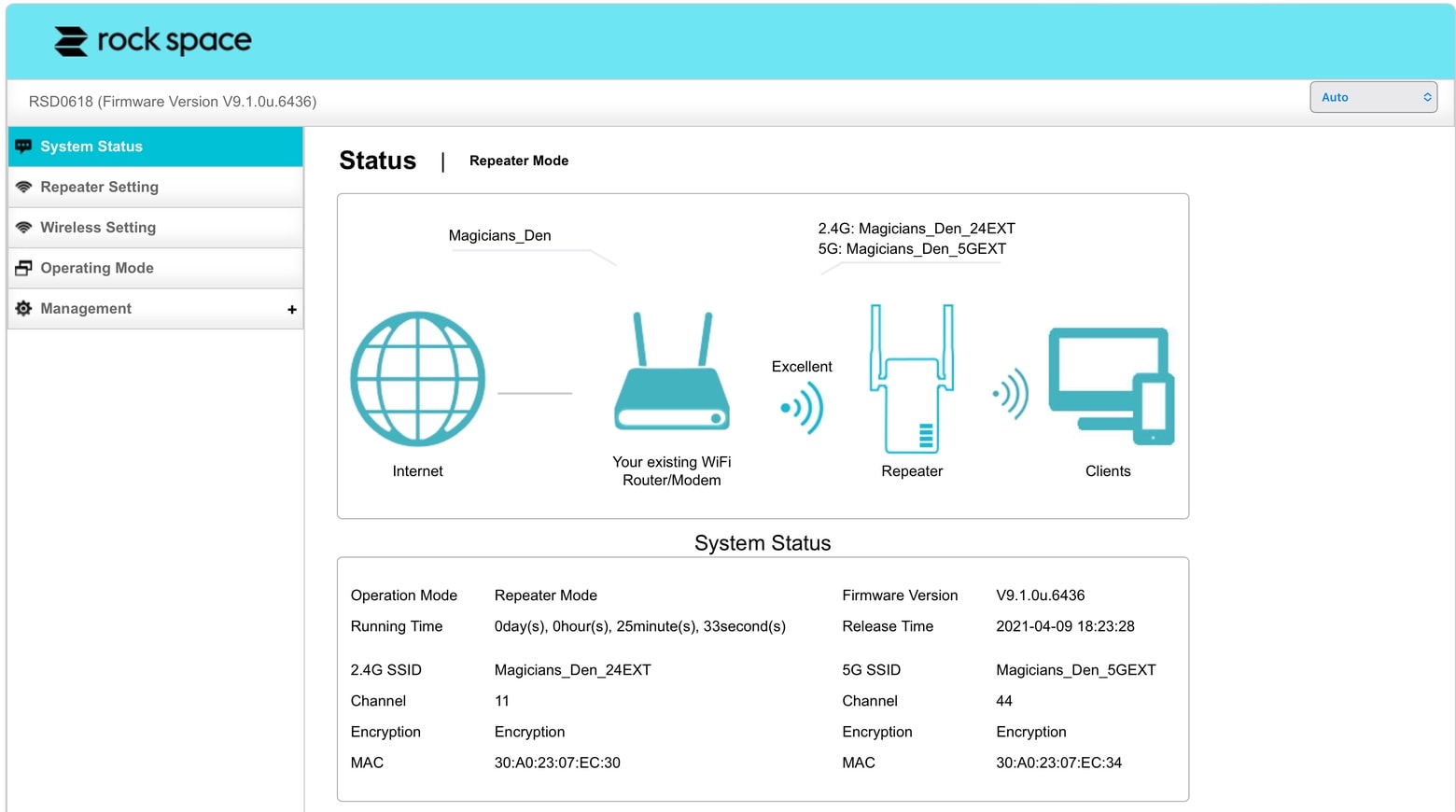The width and height of the screenshot is (1456, 812).
Task: Click signal waves between Repeater and Clients
Action: [x=1011, y=394]
